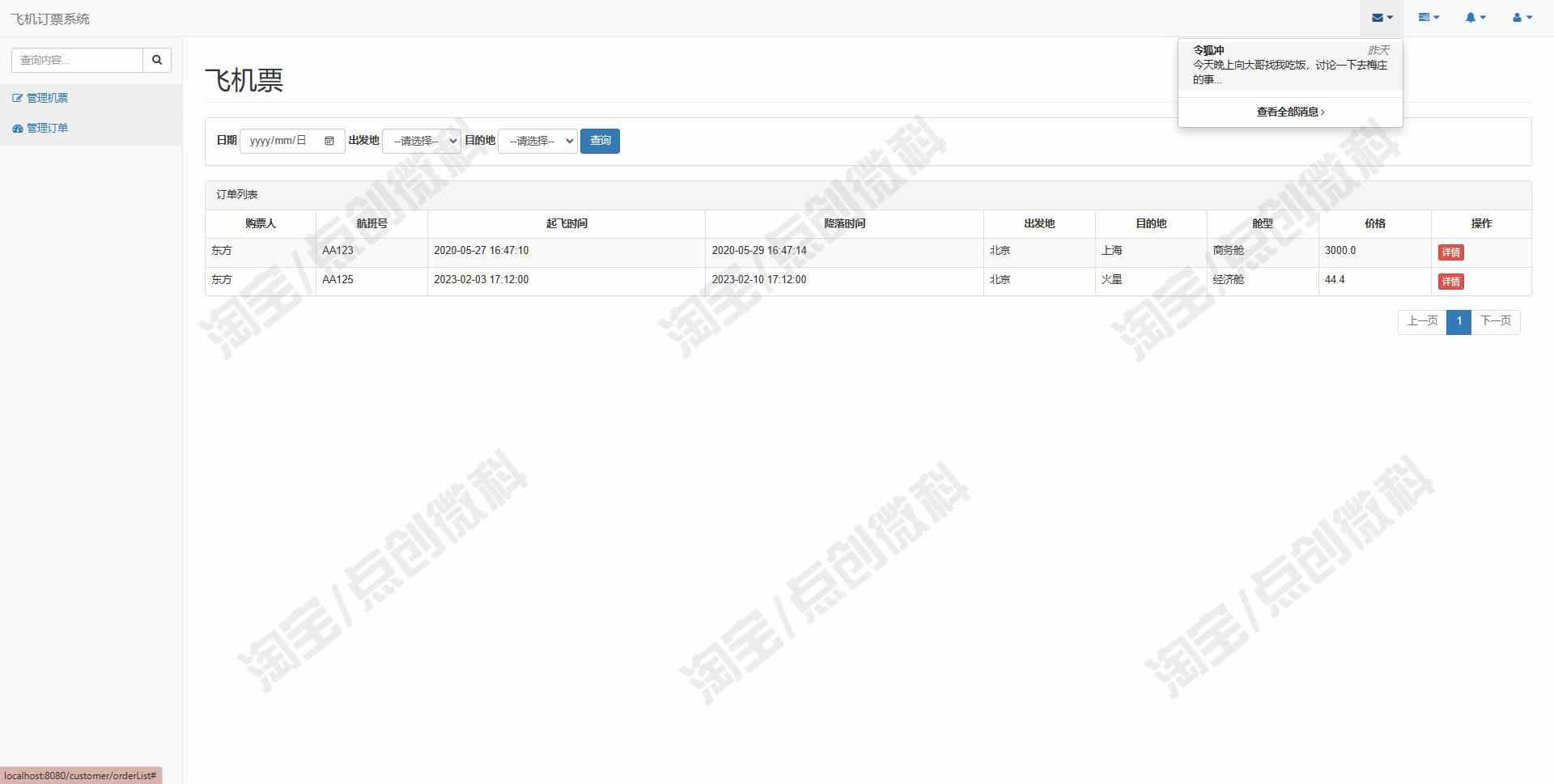The width and height of the screenshot is (1554, 784).
Task: Open the envelope messages dropdown icon
Action: tap(1382, 18)
